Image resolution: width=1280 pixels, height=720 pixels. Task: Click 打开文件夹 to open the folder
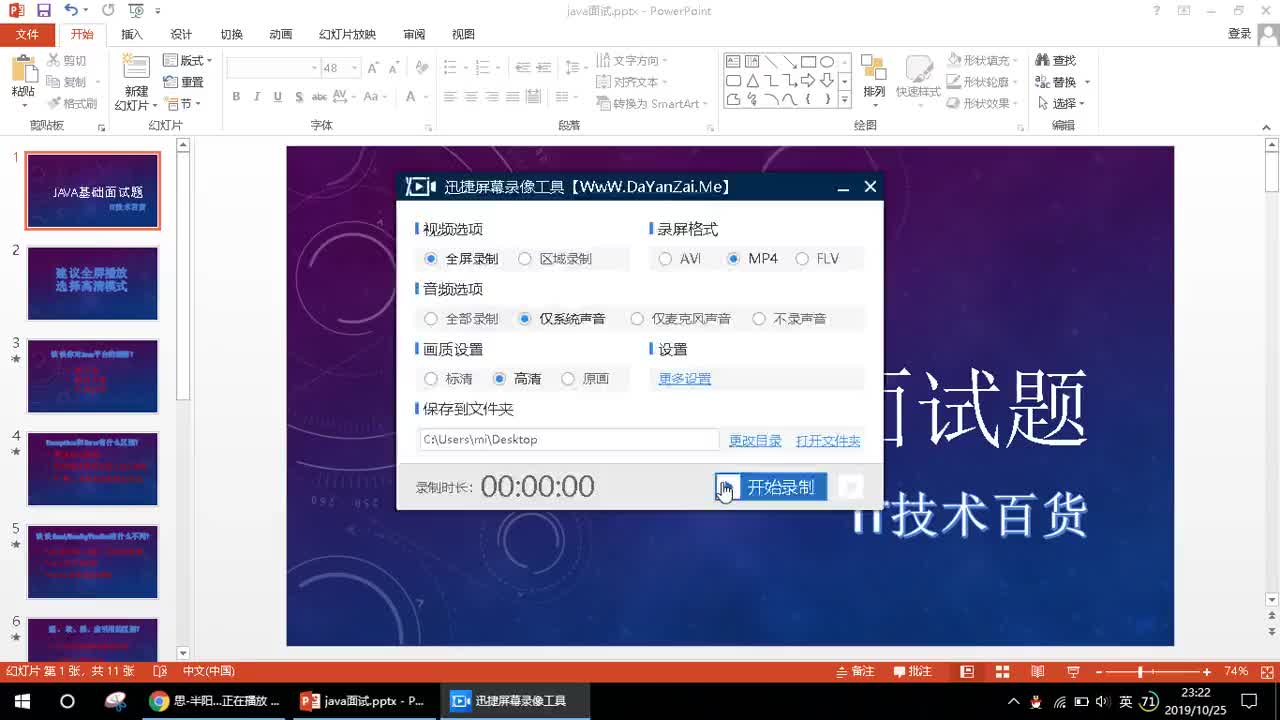tap(828, 440)
